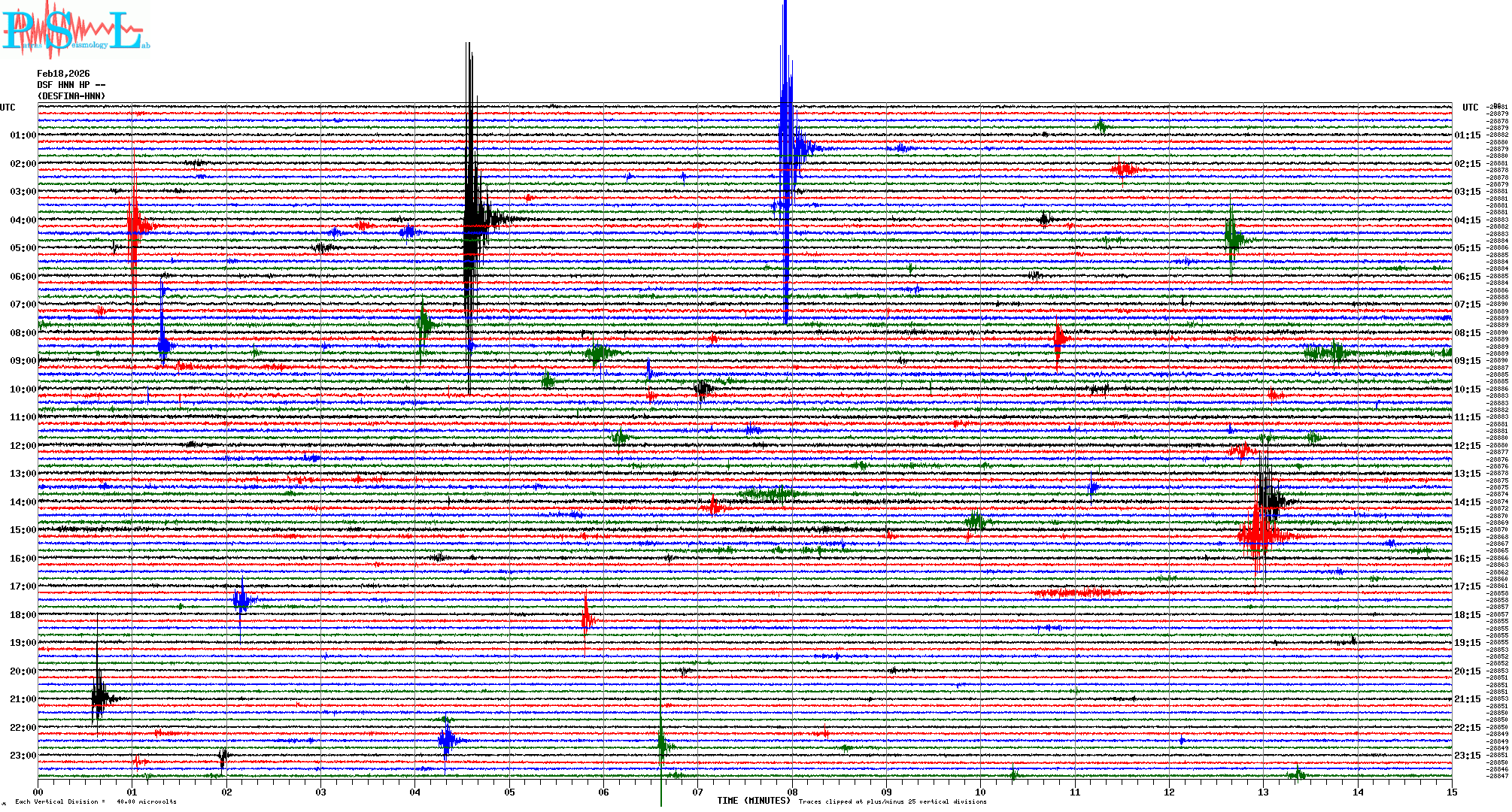
Task: Click the 08:15 label on right axis
Action: tap(1467, 333)
